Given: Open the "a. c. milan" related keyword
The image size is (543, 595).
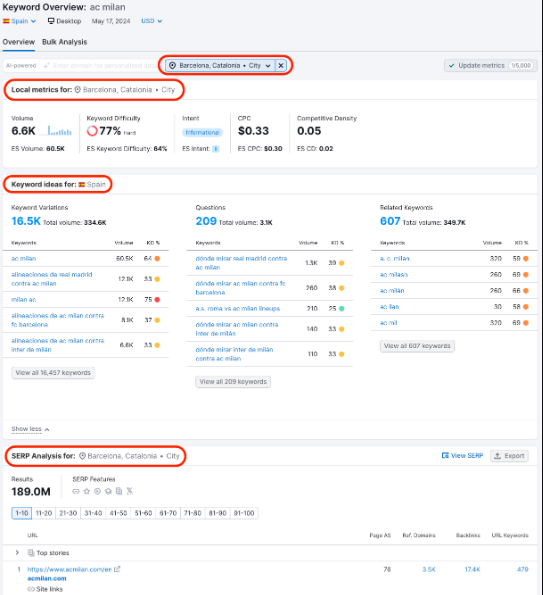Looking at the screenshot, I should click(395, 258).
